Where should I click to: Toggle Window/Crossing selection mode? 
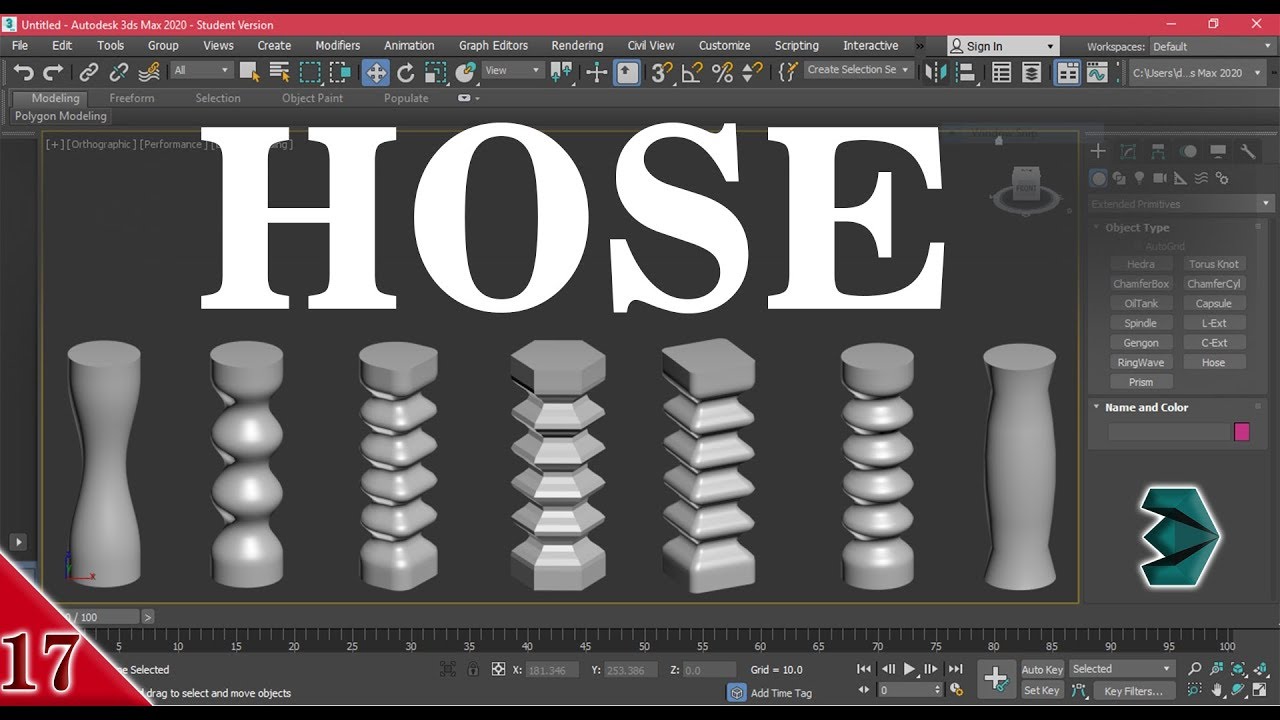(341, 72)
